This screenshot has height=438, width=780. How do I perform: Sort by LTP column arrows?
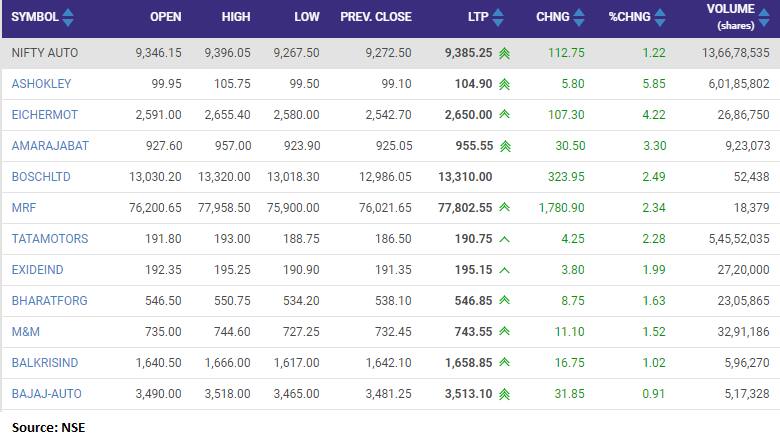coord(497,17)
